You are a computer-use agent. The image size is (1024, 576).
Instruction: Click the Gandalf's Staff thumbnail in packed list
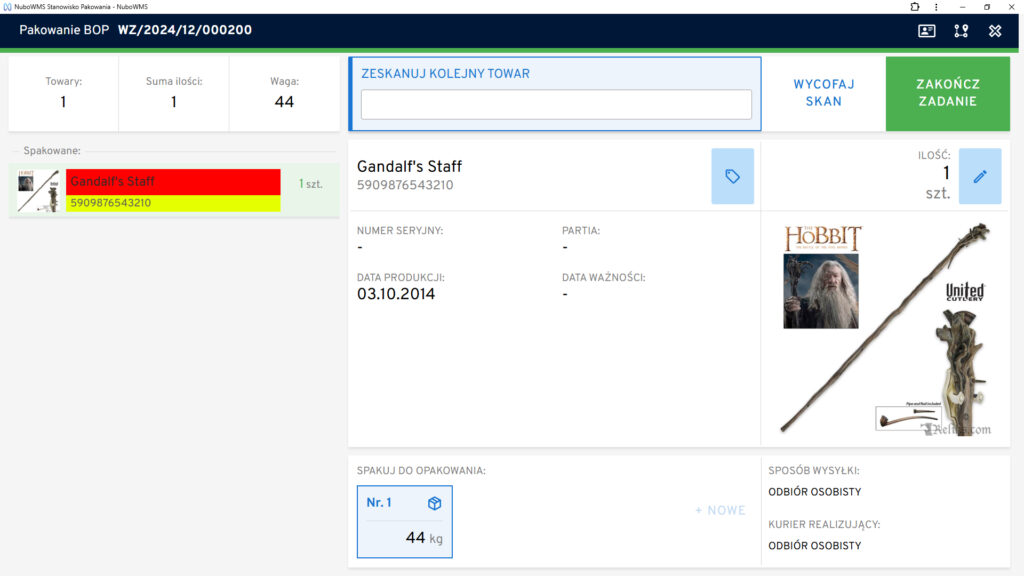(39, 190)
